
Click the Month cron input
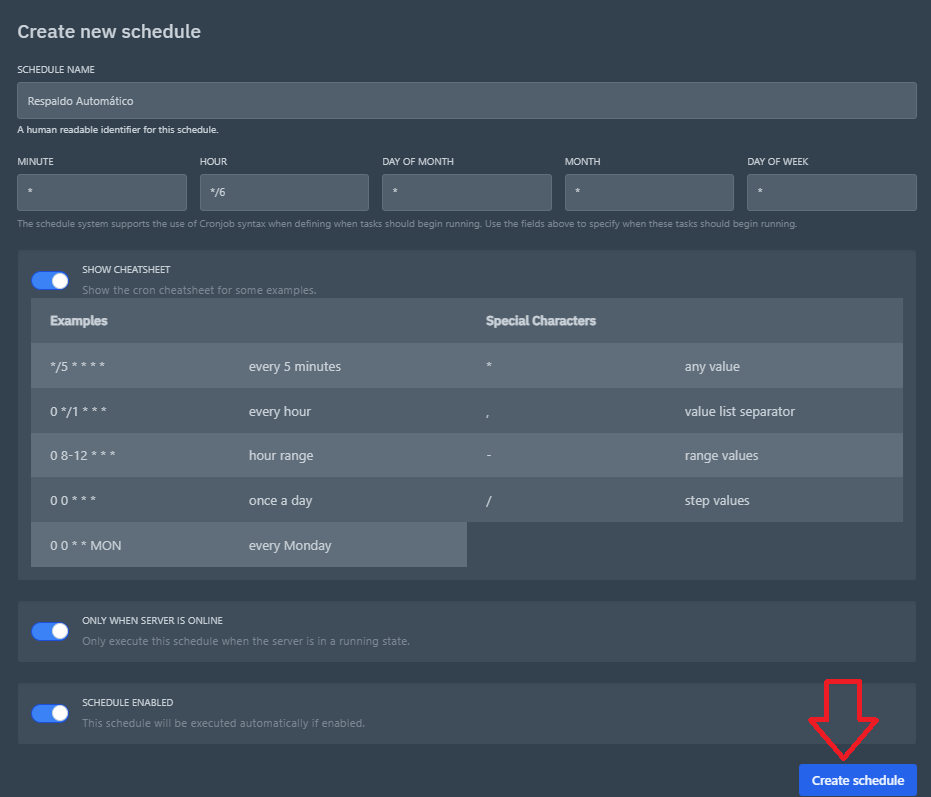point(649,192)
